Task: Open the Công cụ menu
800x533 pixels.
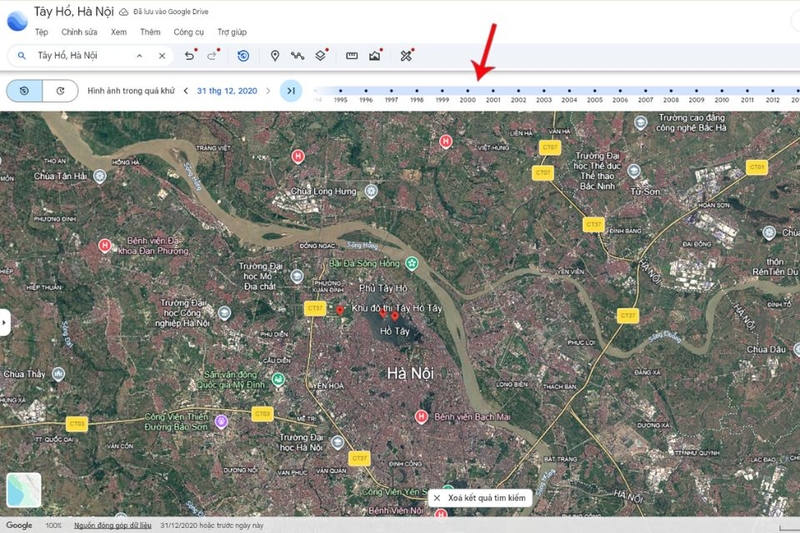Action: pos(189,32)
